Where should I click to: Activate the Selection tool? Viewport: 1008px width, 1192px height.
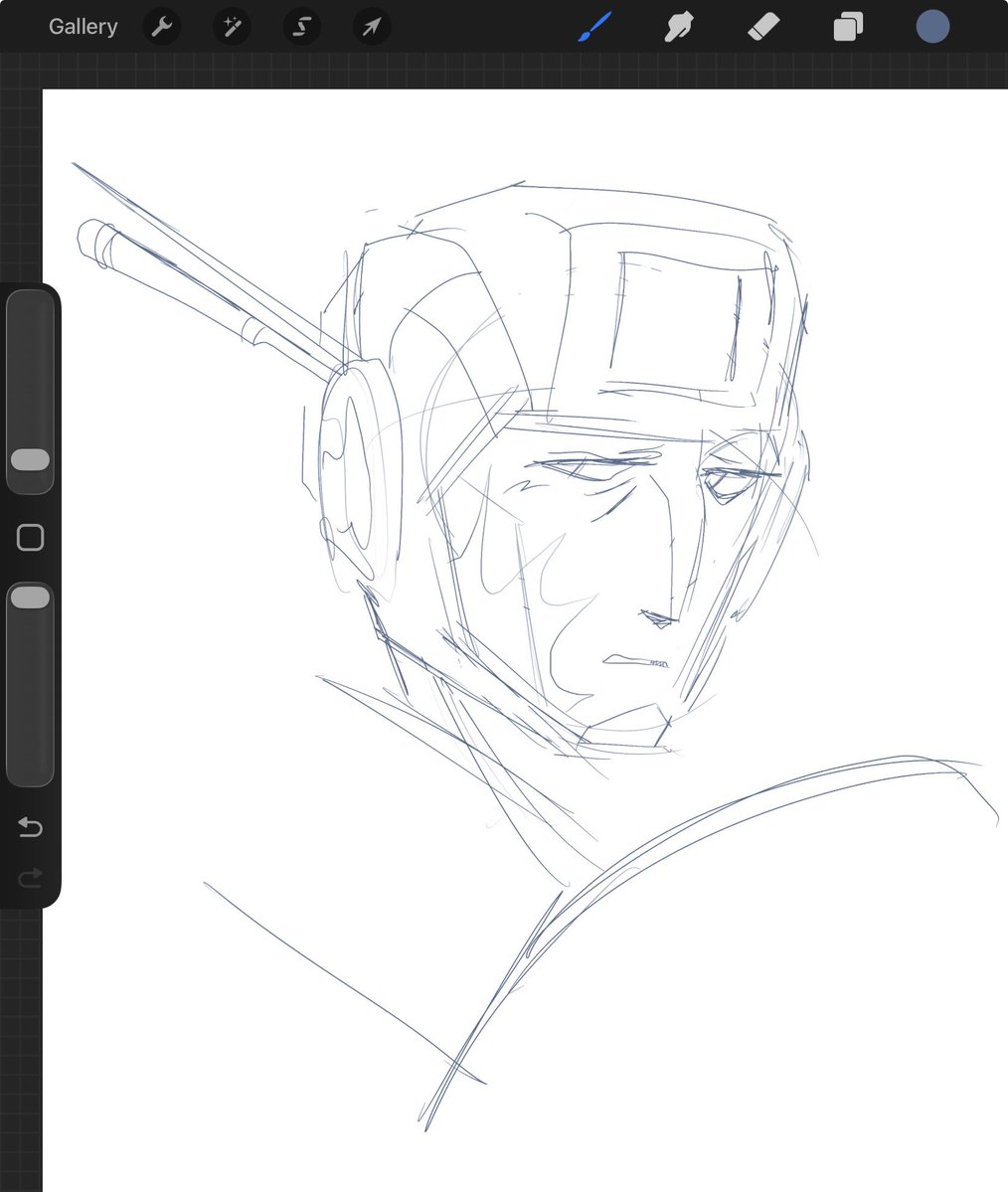(302, 27)
